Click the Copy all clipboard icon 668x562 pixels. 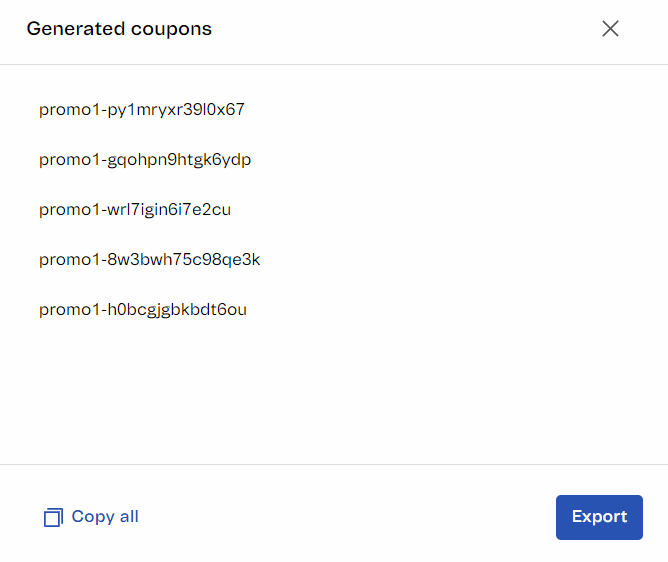(53, 517)
